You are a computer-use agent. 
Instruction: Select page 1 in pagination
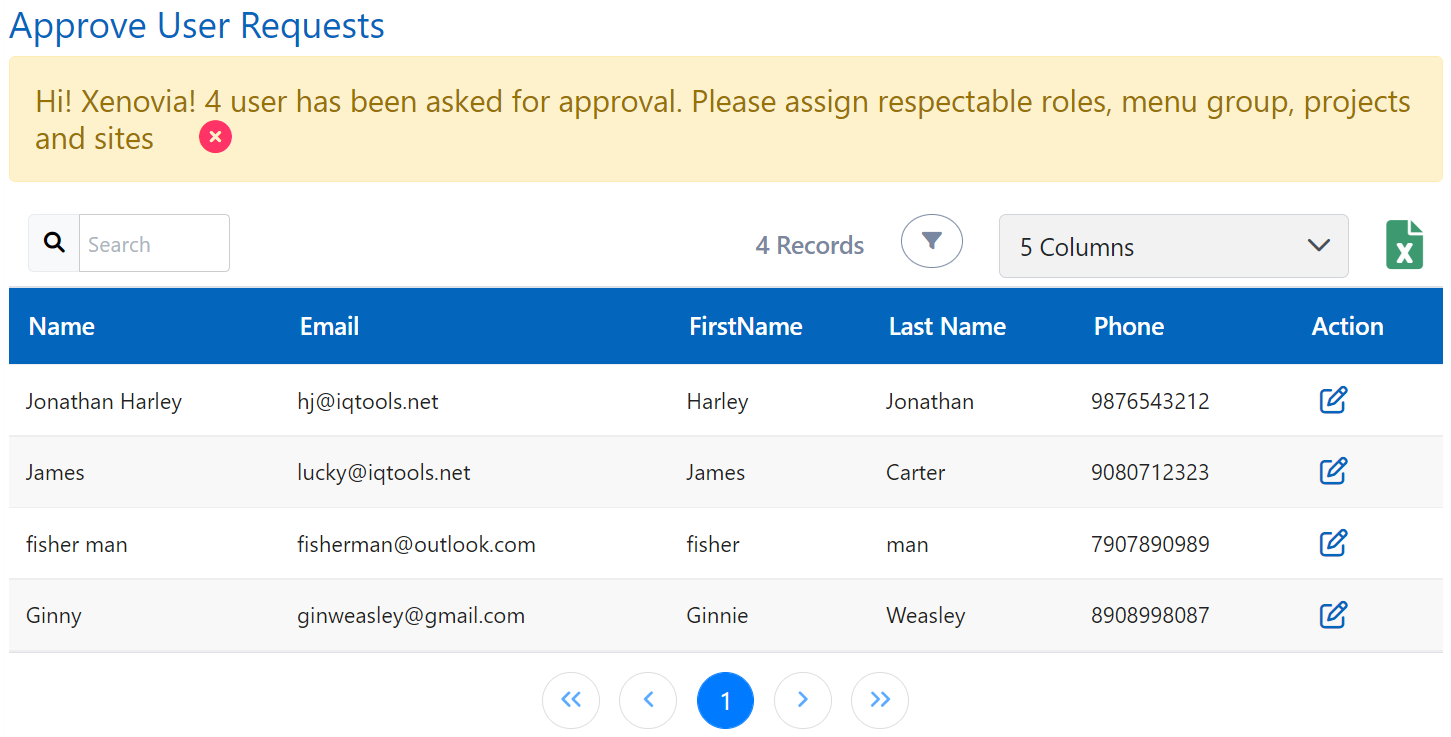(725, 700)
